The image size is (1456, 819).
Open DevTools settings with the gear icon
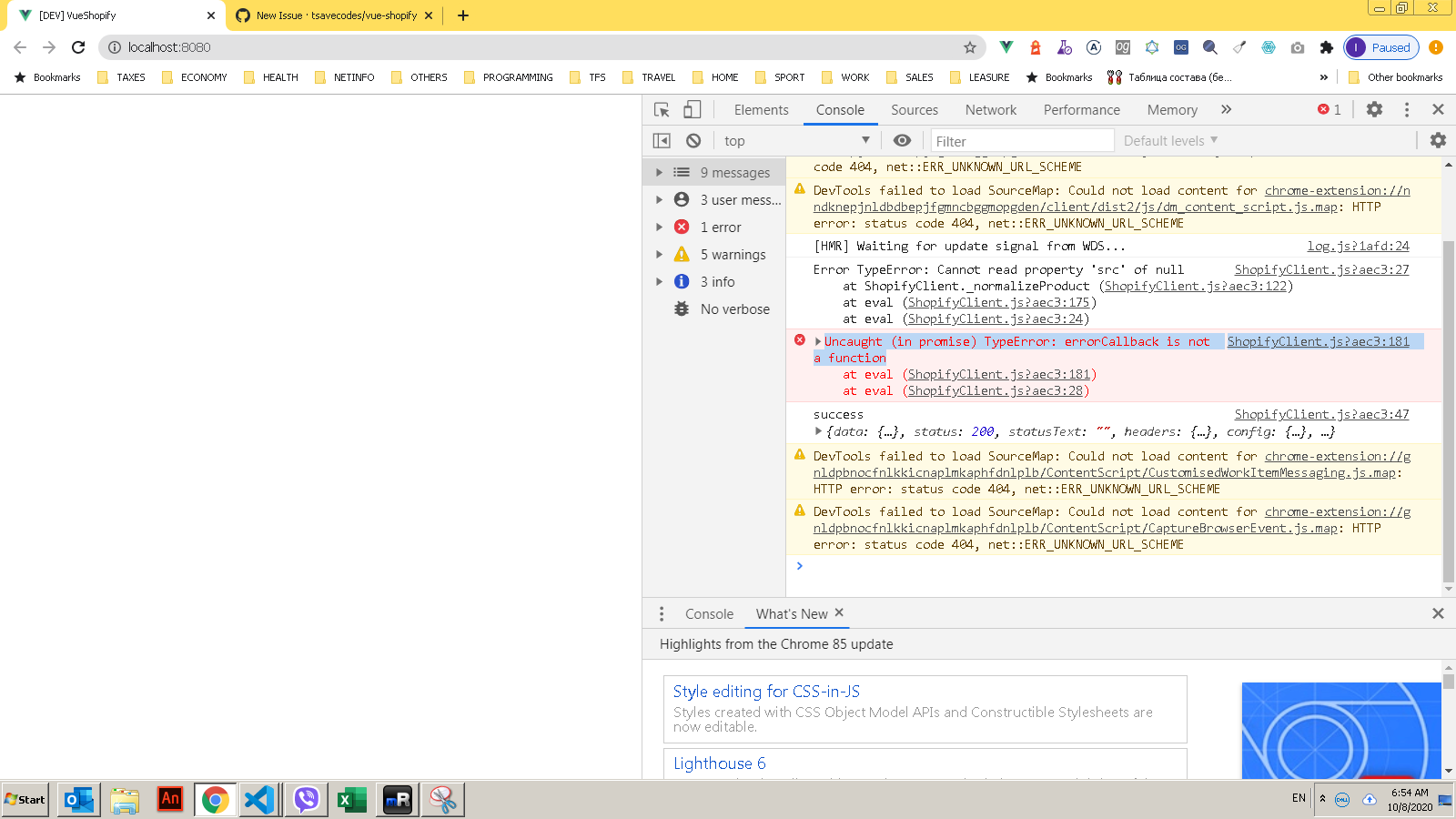[x=1374, y=109]
